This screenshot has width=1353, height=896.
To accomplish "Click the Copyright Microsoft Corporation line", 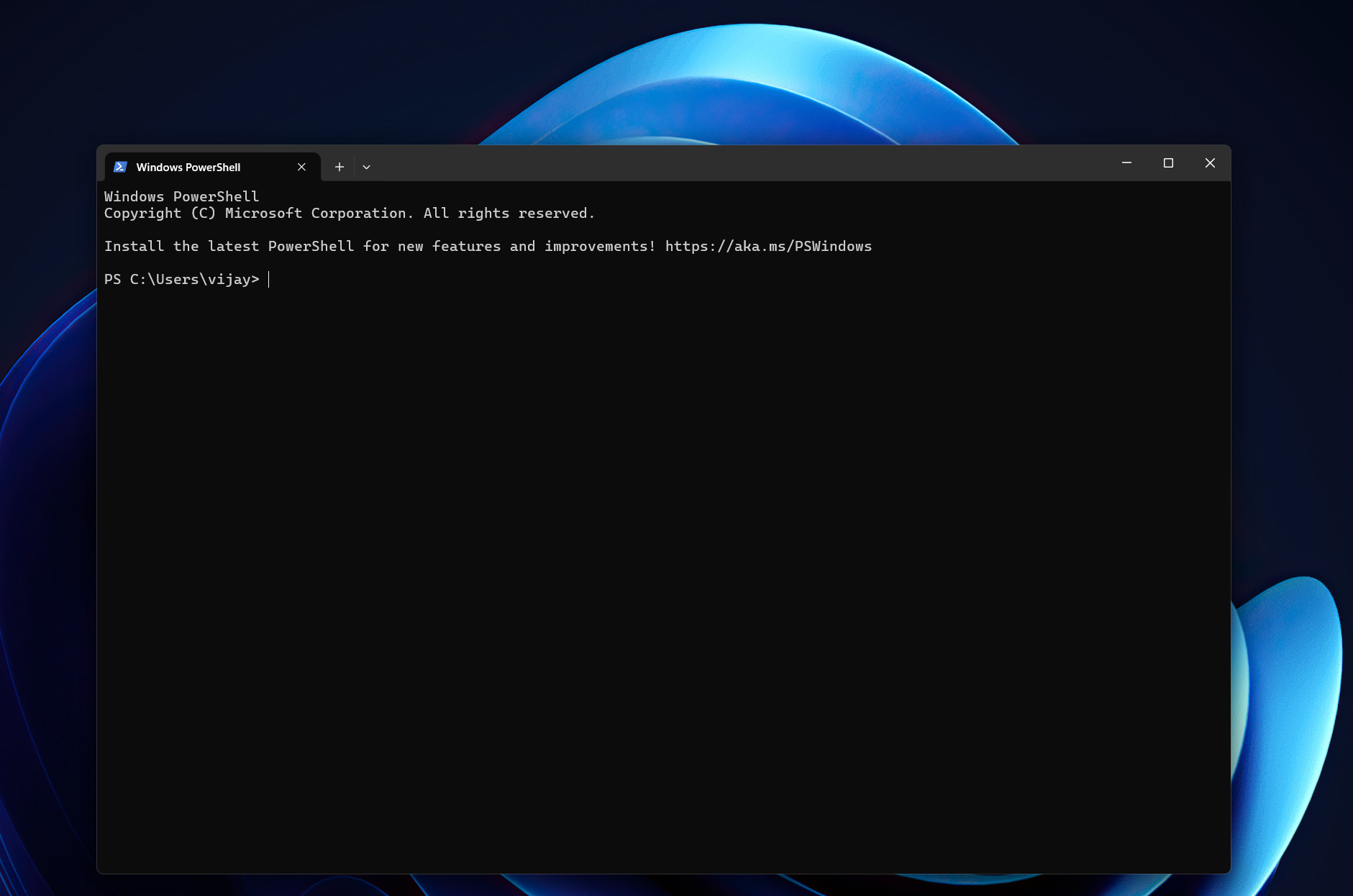I will tap(349, 213).
